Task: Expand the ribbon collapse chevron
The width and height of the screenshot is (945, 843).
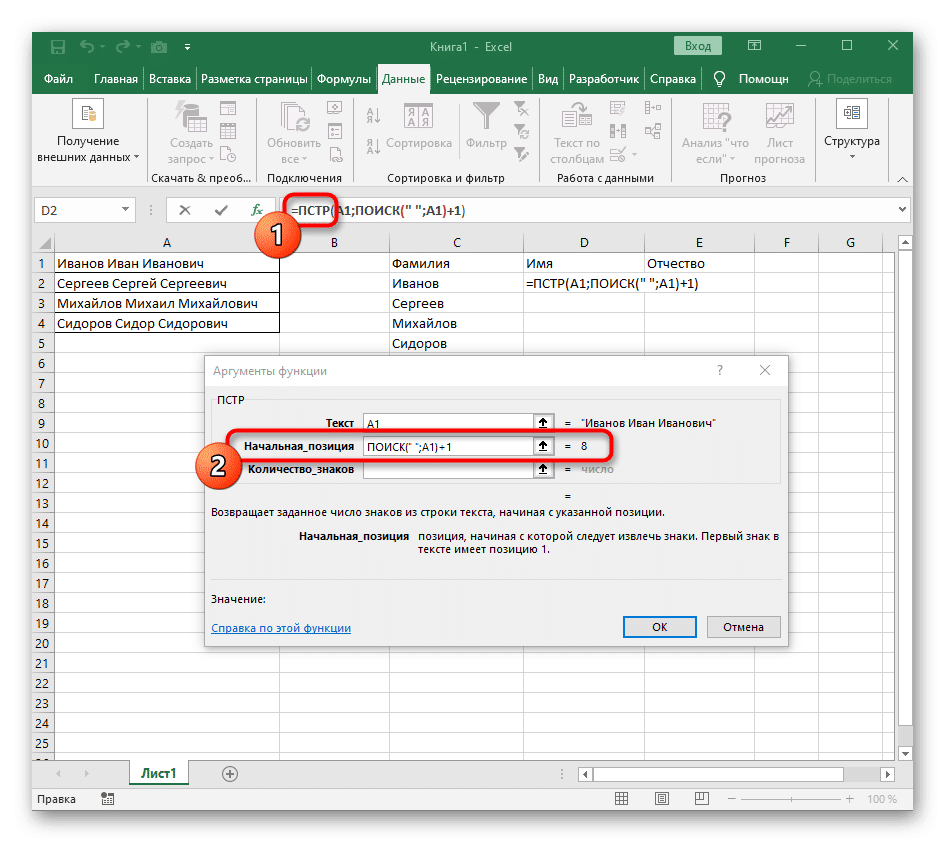Action: (902, 179)
